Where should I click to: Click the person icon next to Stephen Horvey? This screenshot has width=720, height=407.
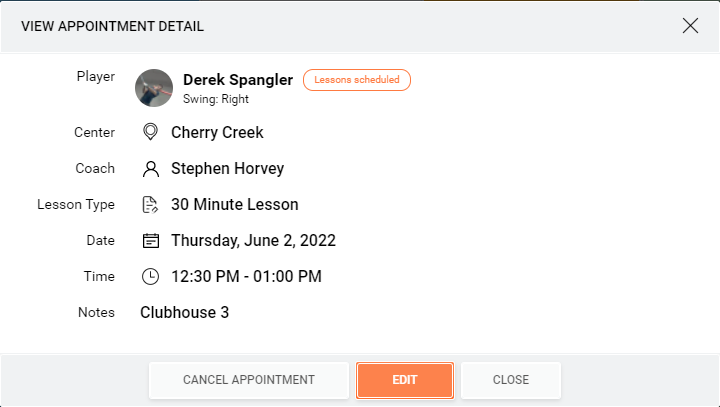coord(151,169)
